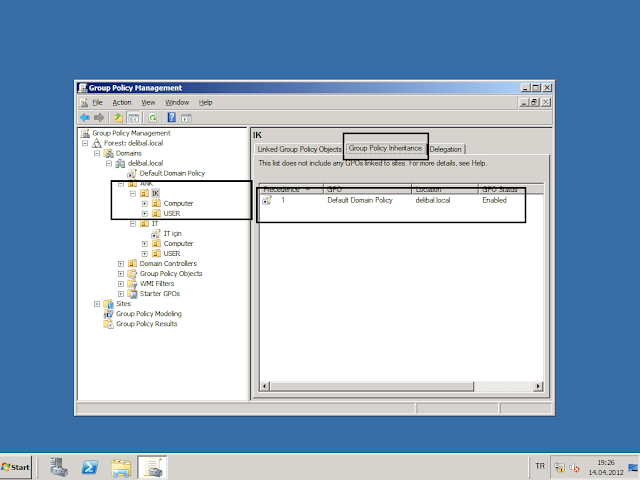
Task: Open Windows Explorer folder icon on taskbar
Action: [121, 467]
